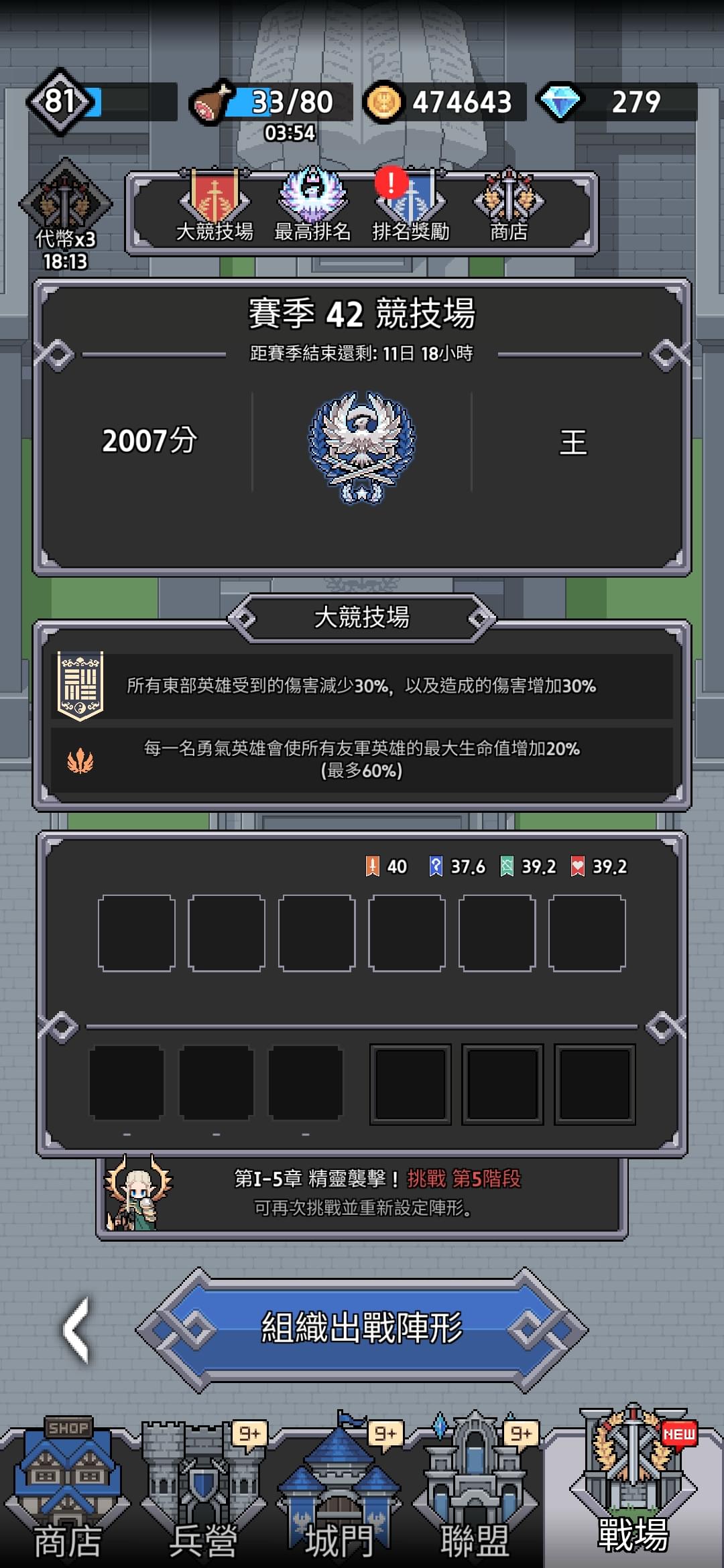
Task: Tap the blue diamond gem icon
Action: (x=559, y=103)
